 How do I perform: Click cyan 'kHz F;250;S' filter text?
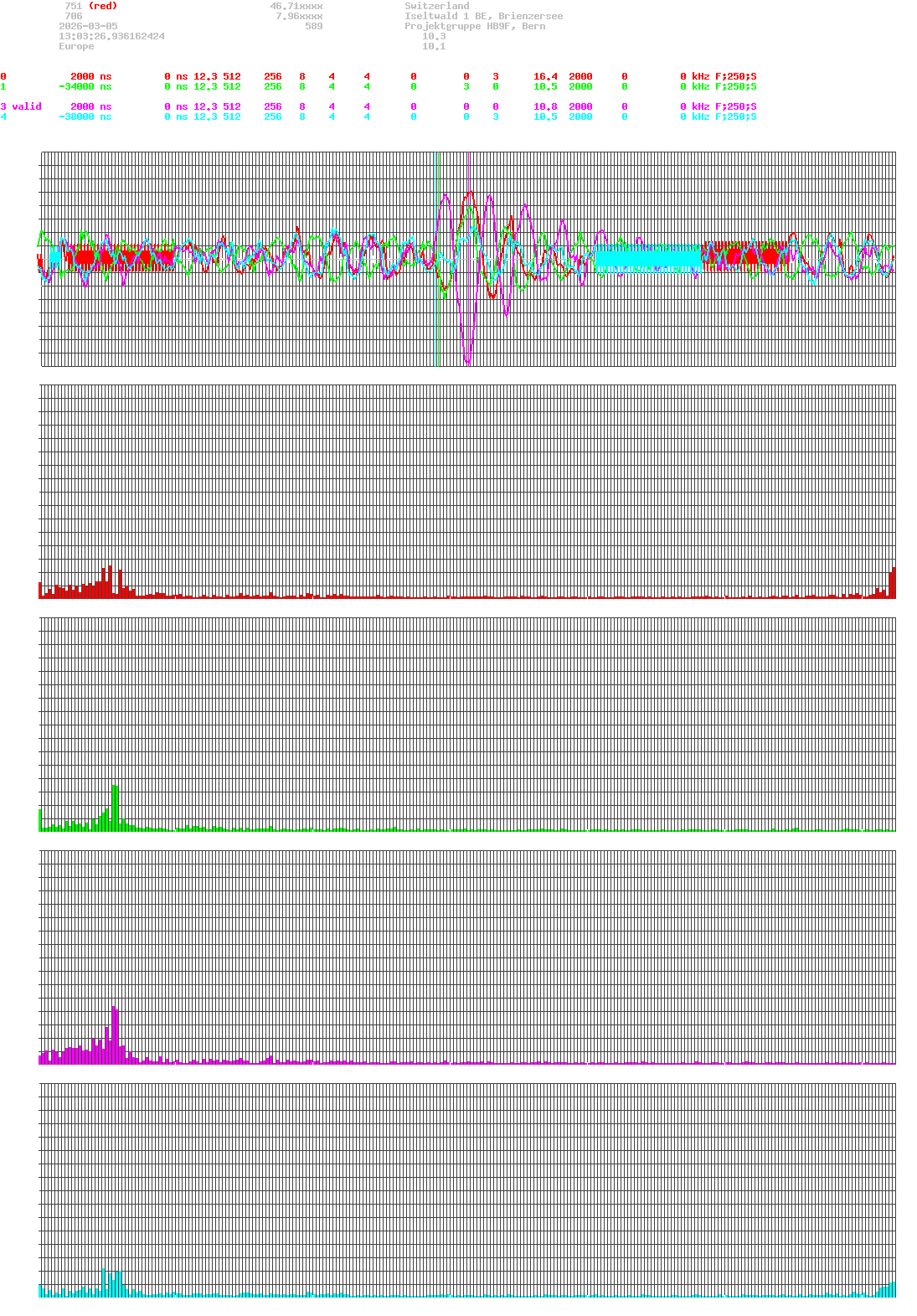pyautogui.click(x=724, y=116)
